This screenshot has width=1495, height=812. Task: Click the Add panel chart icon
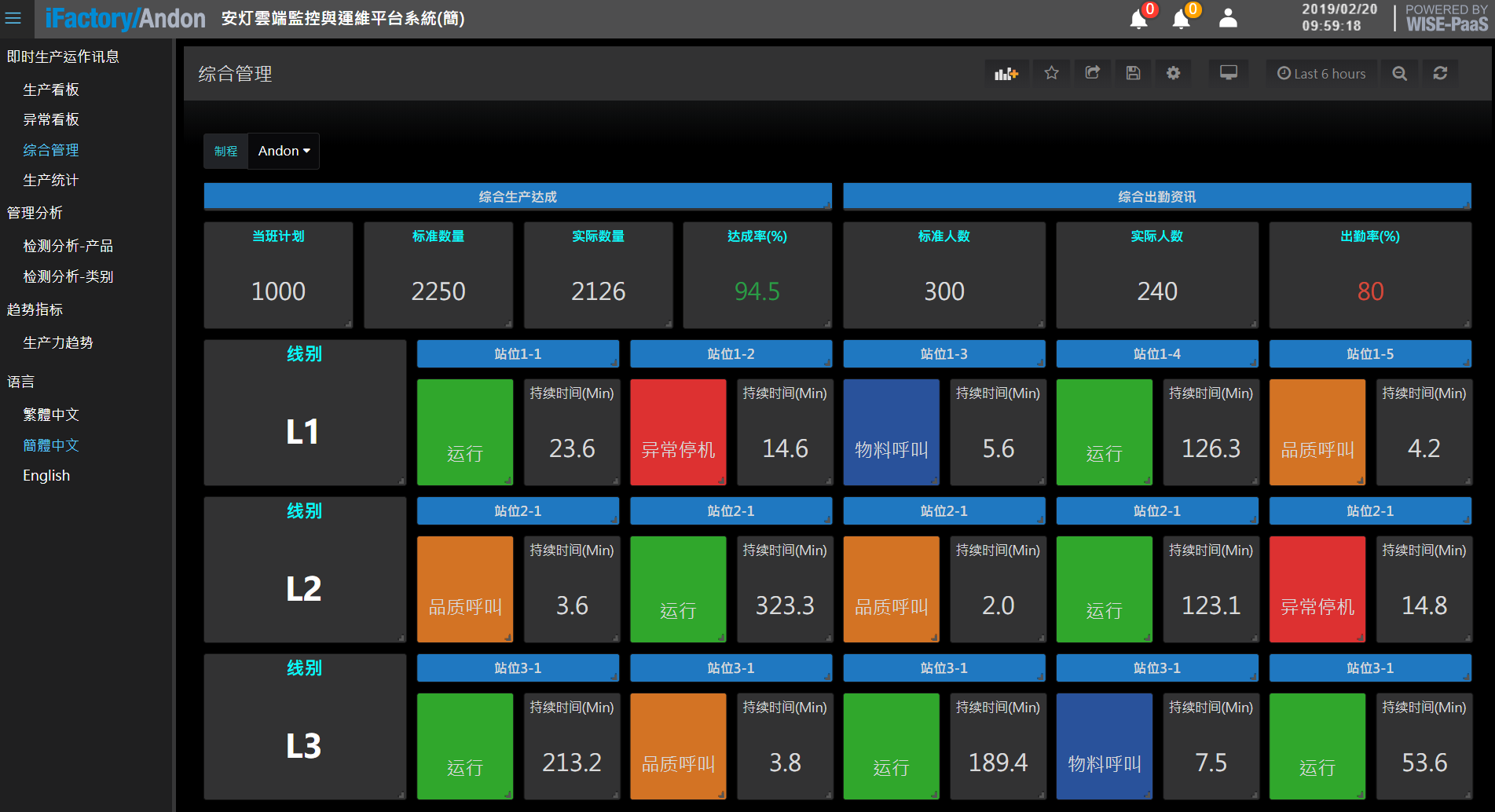click(x=1006, y=74)
